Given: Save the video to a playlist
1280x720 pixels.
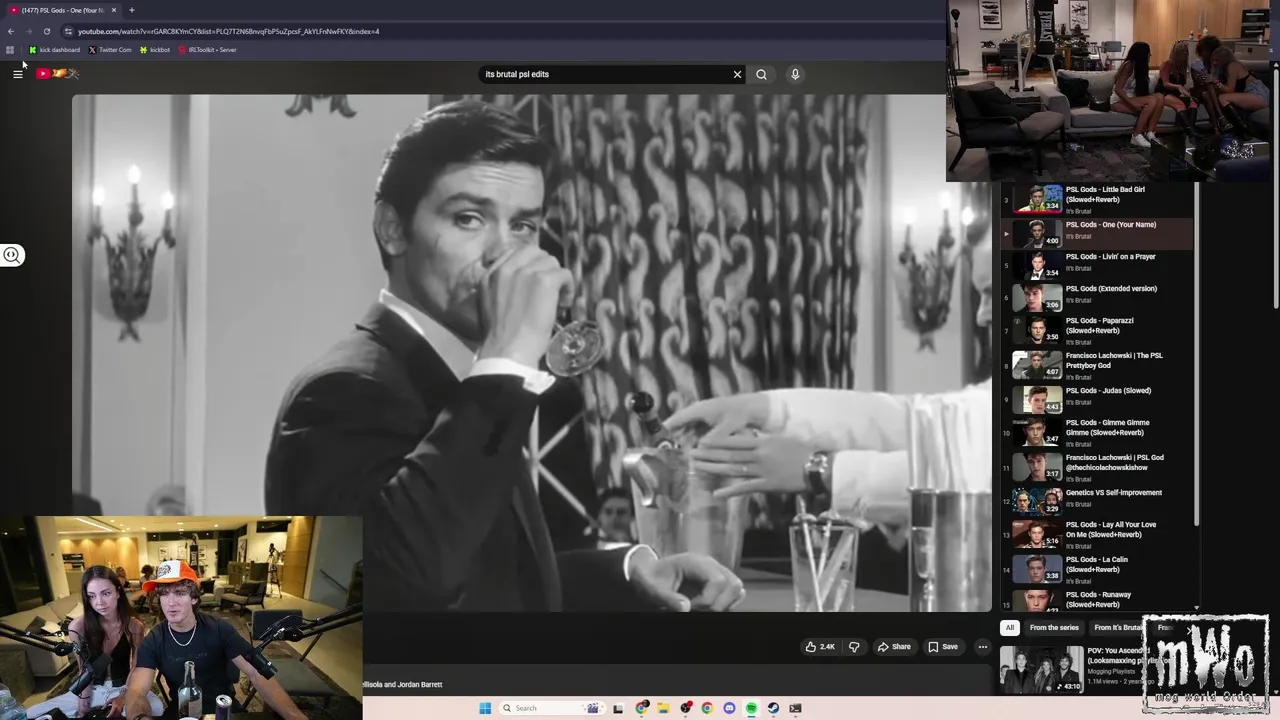Looking at the screenshot, I should click(x=943, y=647).
